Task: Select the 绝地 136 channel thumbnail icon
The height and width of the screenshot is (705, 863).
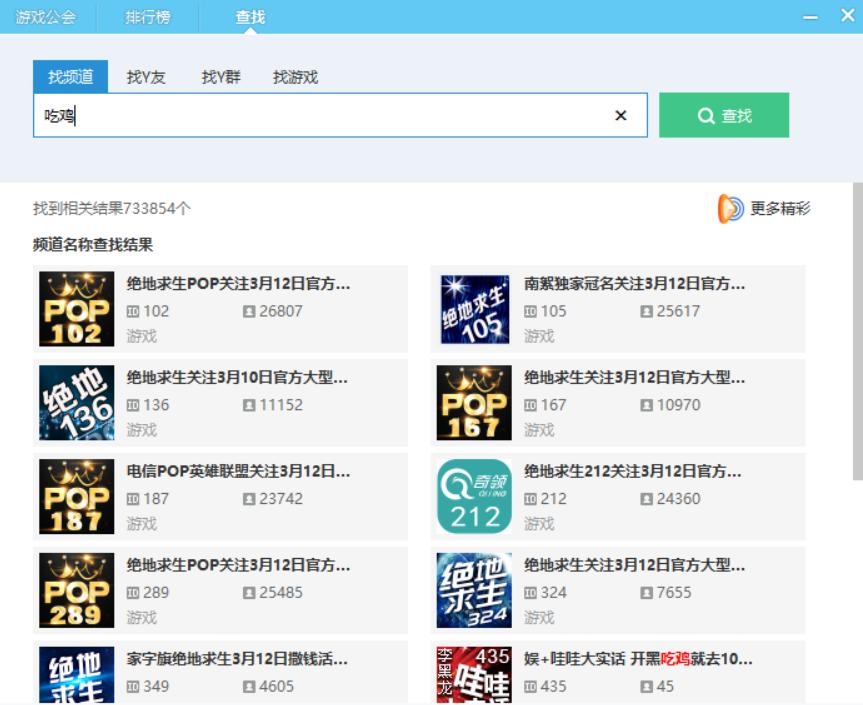Action: pos(76,403)
